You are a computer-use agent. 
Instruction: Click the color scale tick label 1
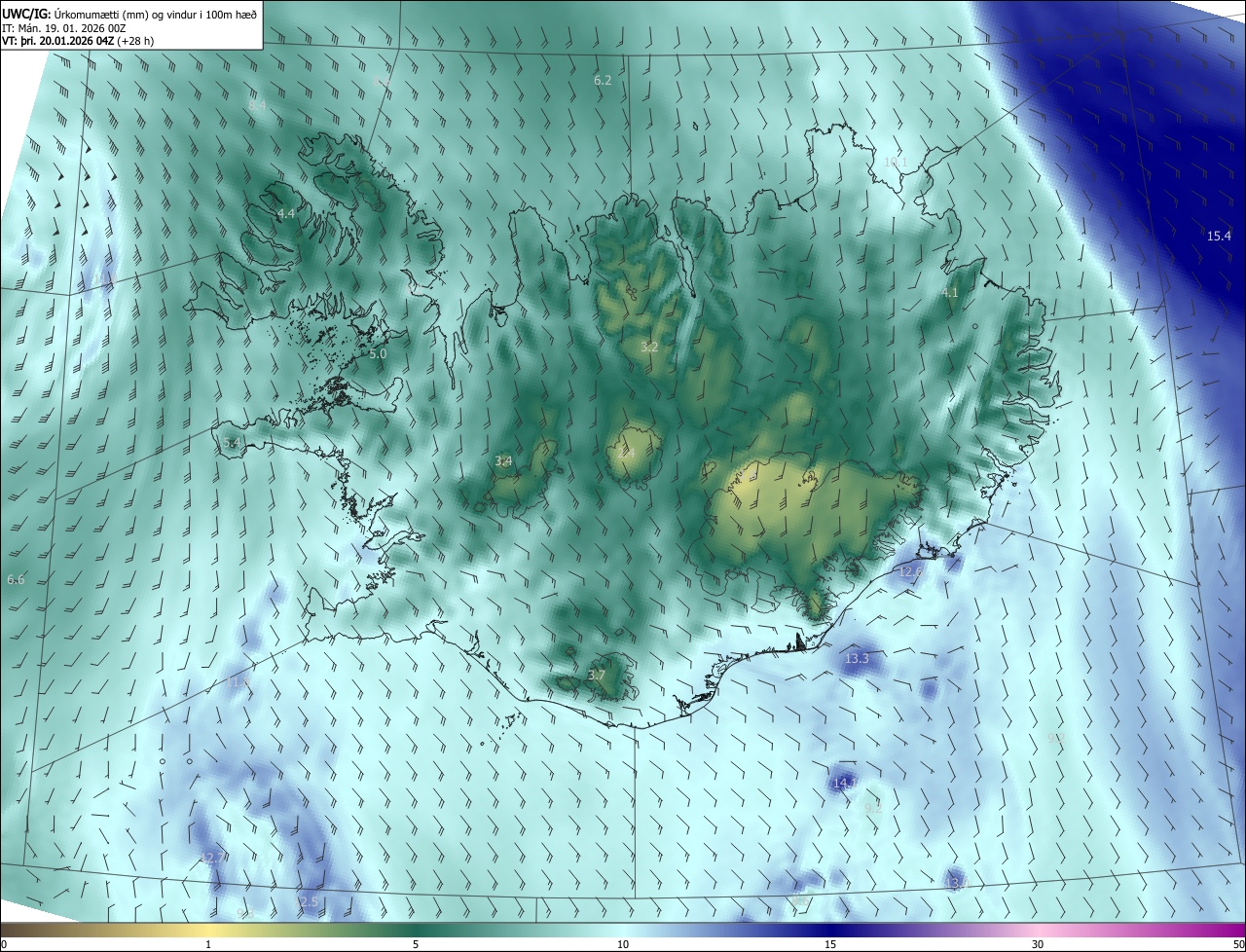(x=208, y=944)
